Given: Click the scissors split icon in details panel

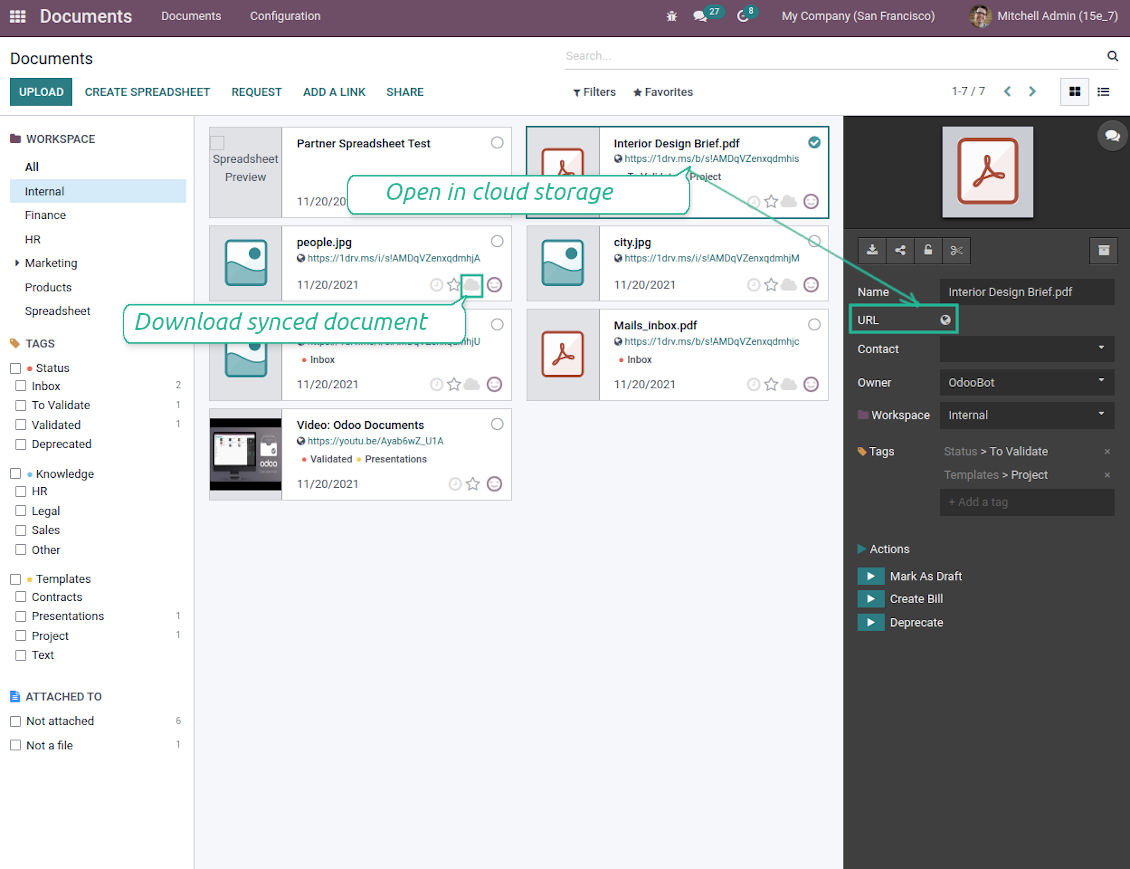Looking at the screenshot, I should (x=956, y=250).
